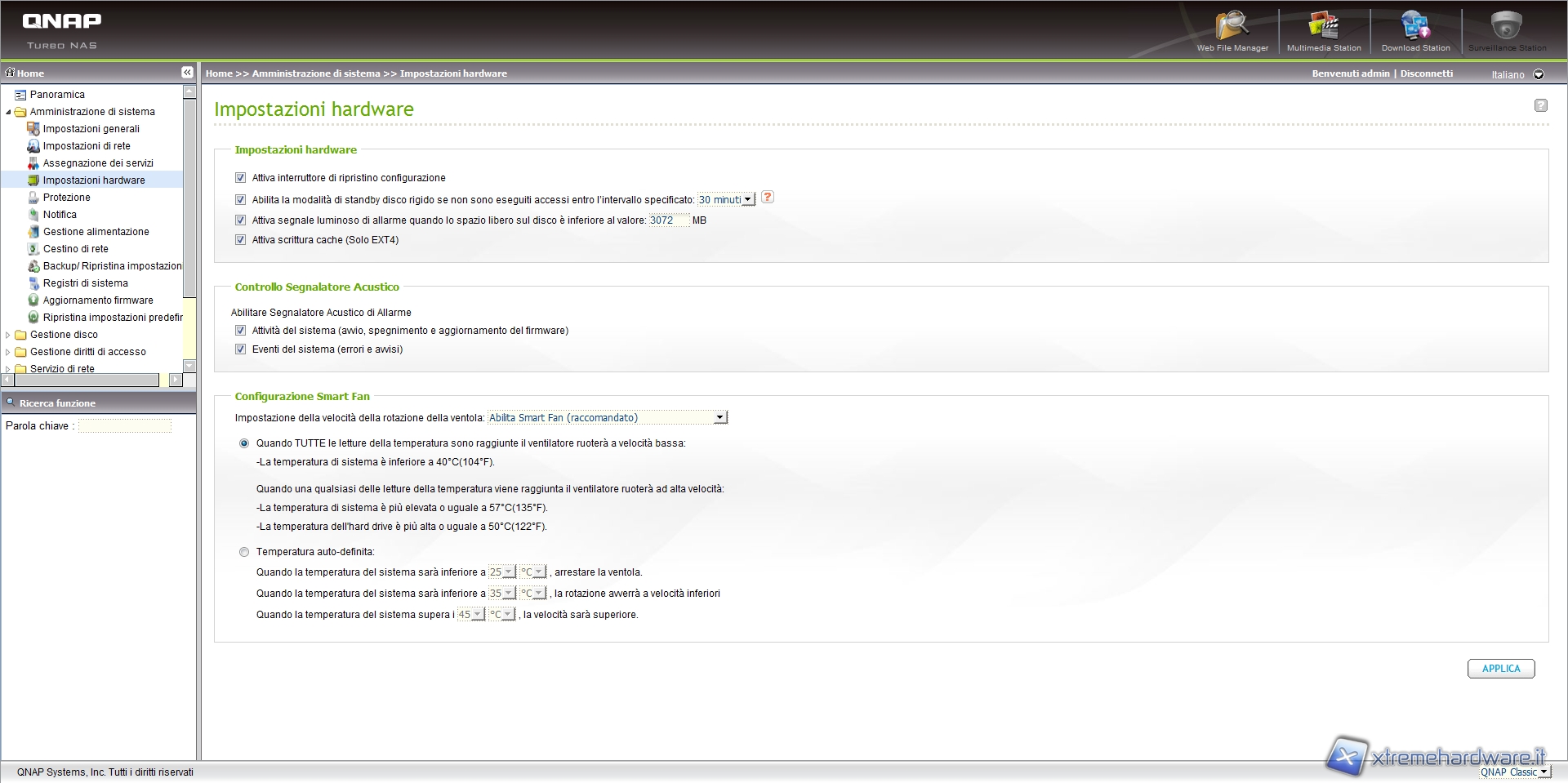Viewport: 1568px width, 783px height.
Task: Open the 30 minuti standby dropdown
Action: point(725,200)
